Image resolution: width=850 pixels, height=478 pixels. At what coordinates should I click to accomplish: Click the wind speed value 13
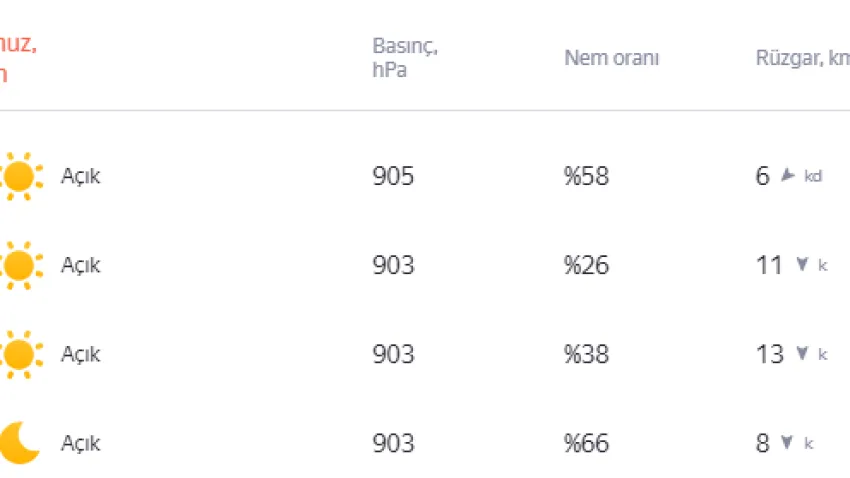coord(770,354)
